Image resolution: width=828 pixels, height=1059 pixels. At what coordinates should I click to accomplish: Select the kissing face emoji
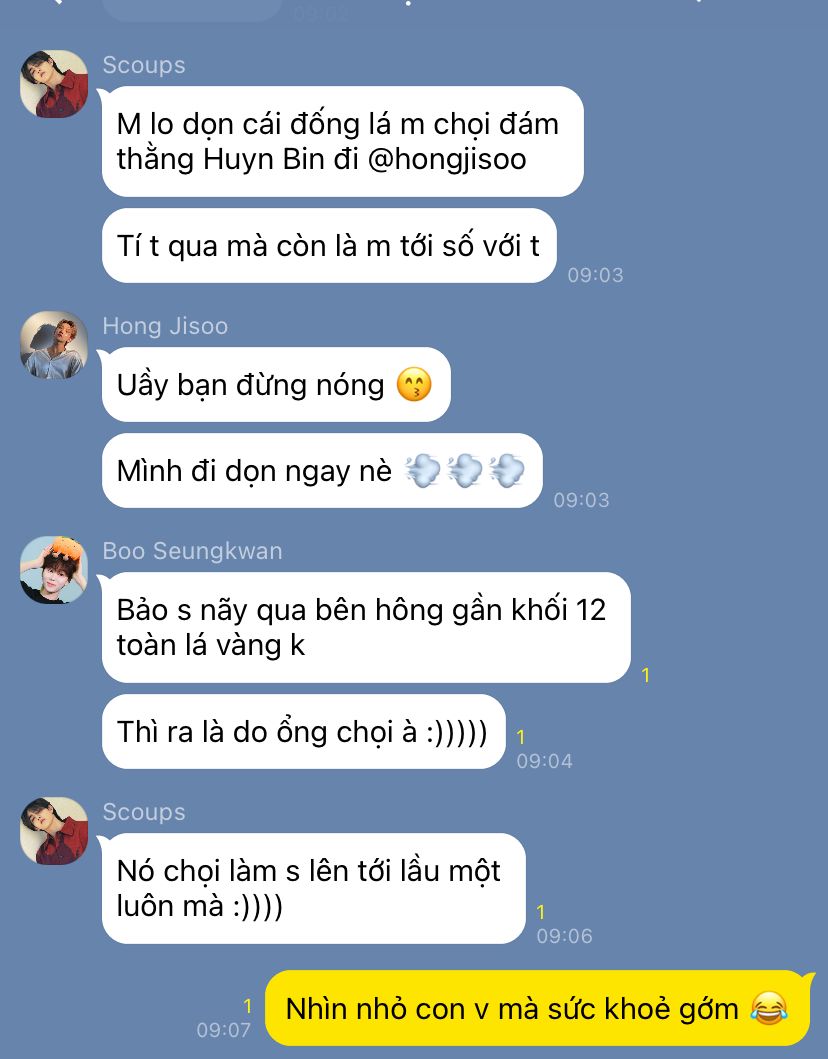click(413, 385)
